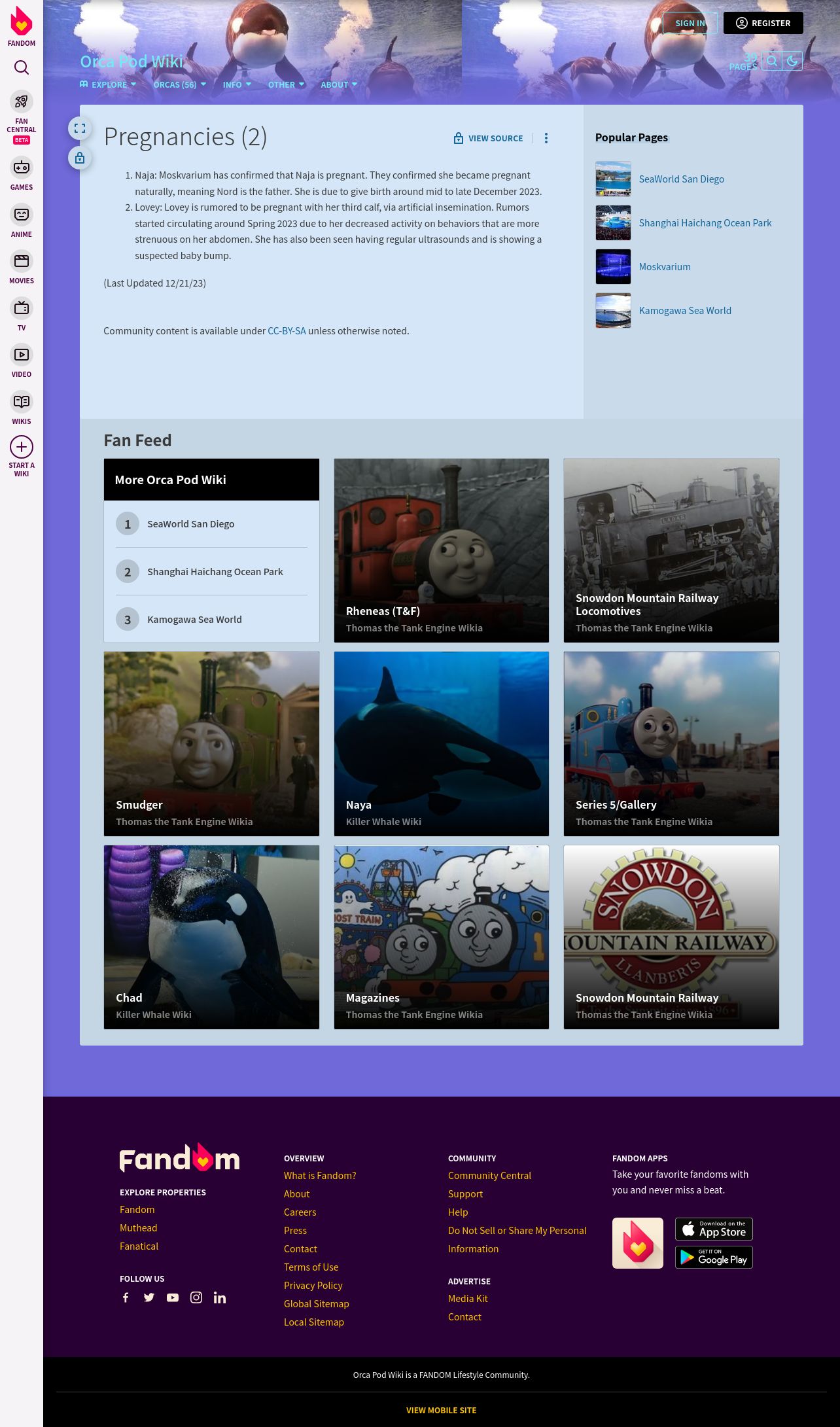Click the Download on the App Store badge
Image resolution: width=840 pixels, height=1427 pixels.
[714, 1229]
